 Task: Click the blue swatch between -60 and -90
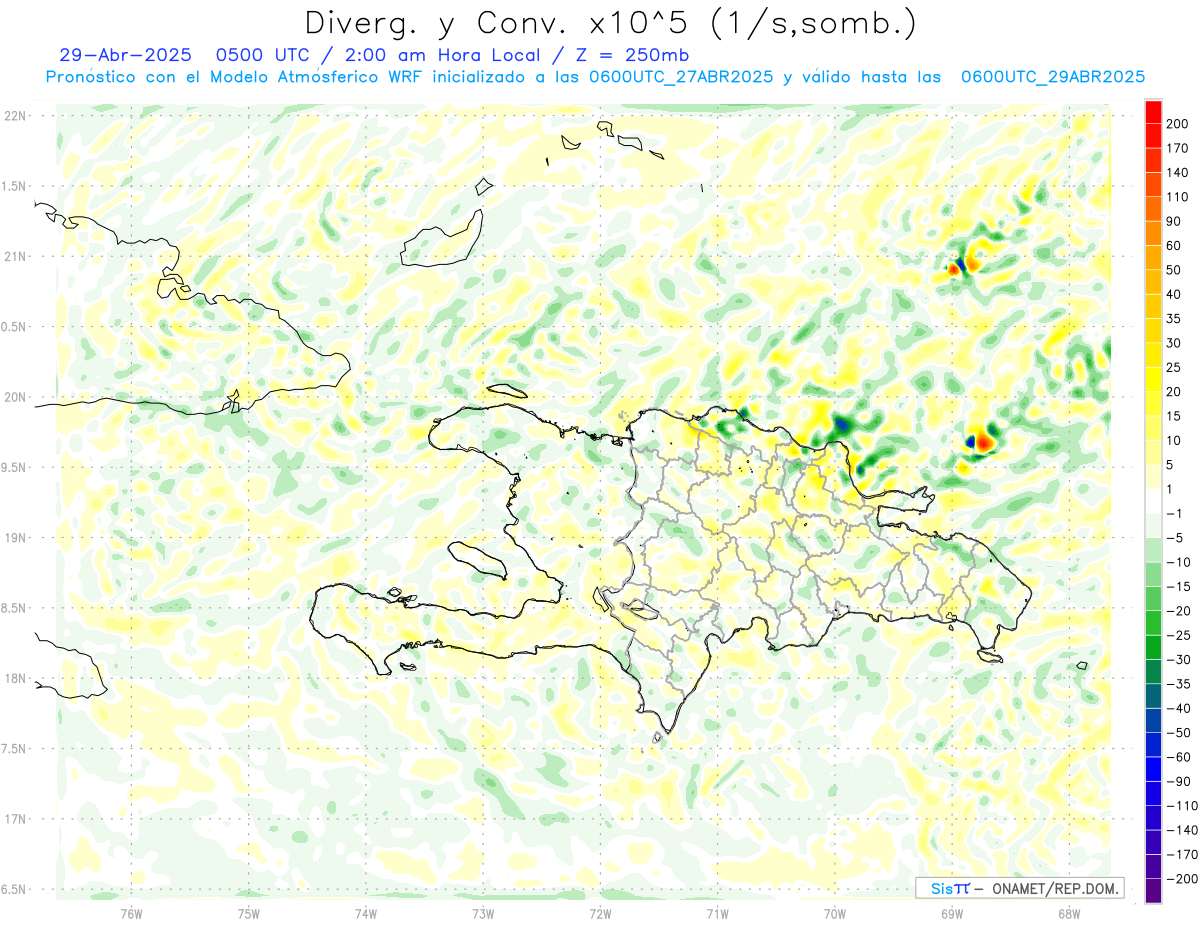tap(1154, 769)
